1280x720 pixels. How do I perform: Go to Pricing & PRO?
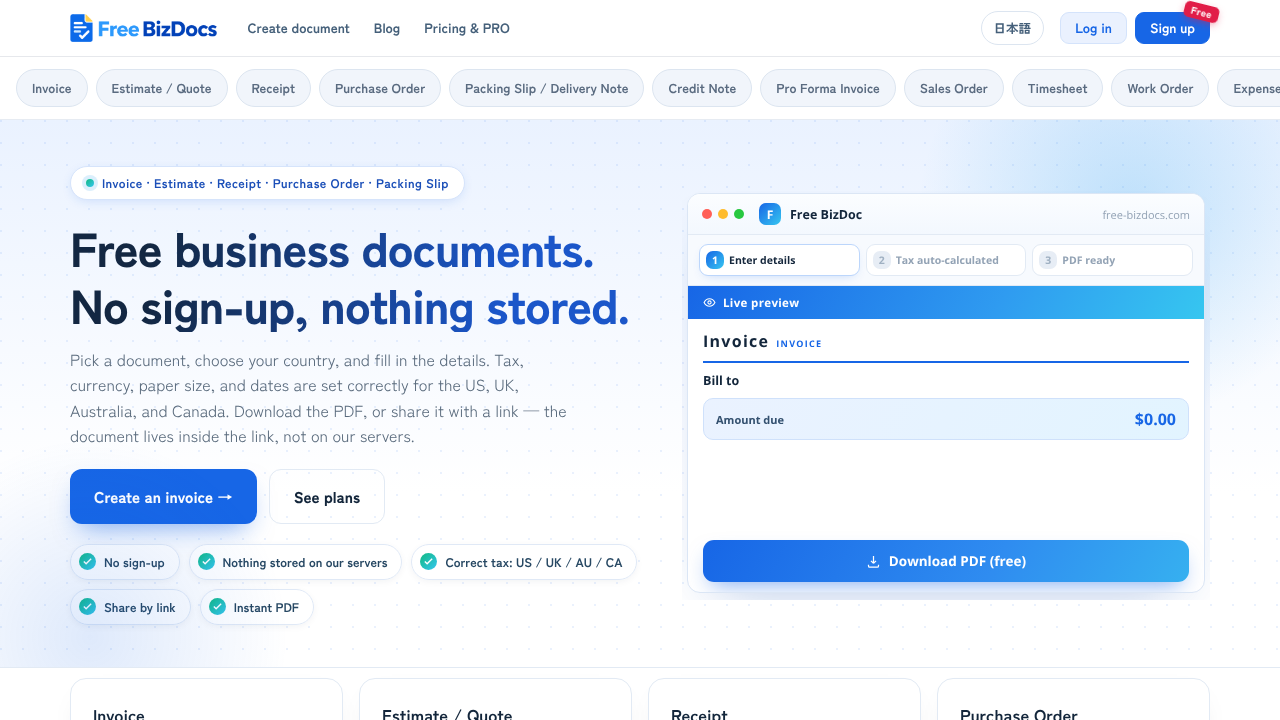pos(467,28)
